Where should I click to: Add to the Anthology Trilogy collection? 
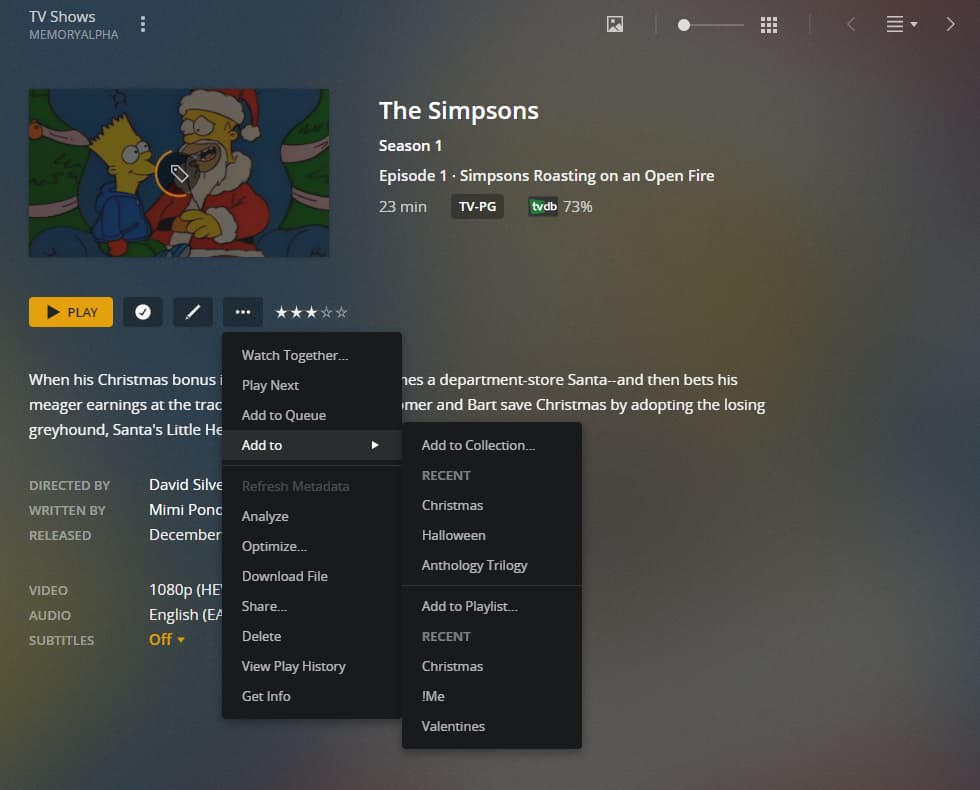coord(492,565)
